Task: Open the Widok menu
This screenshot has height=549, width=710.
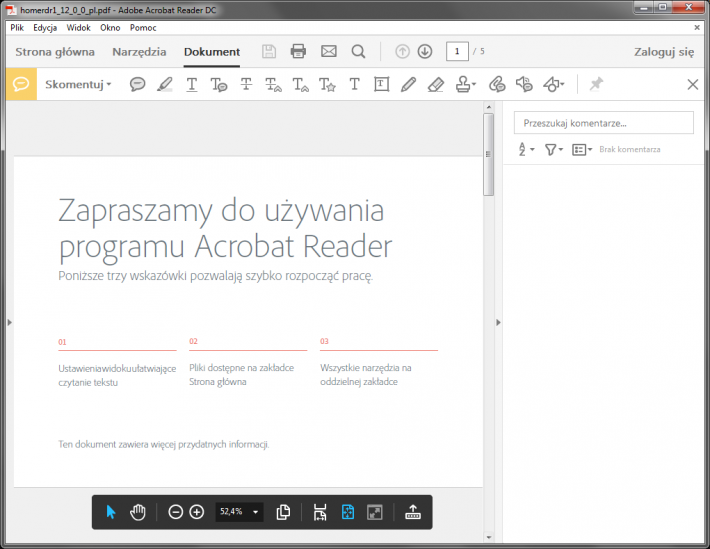Action: click(x=78, y=28)
